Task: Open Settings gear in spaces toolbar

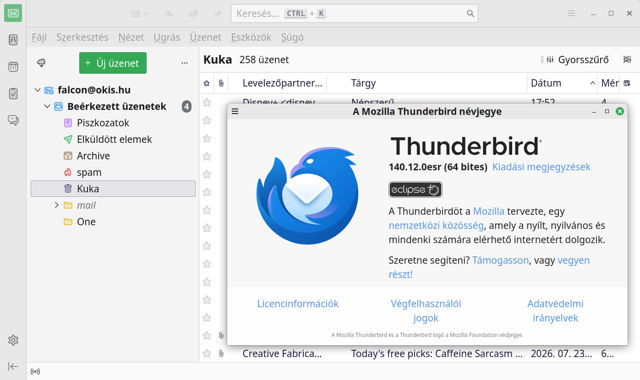Action: tap(13, 340)
